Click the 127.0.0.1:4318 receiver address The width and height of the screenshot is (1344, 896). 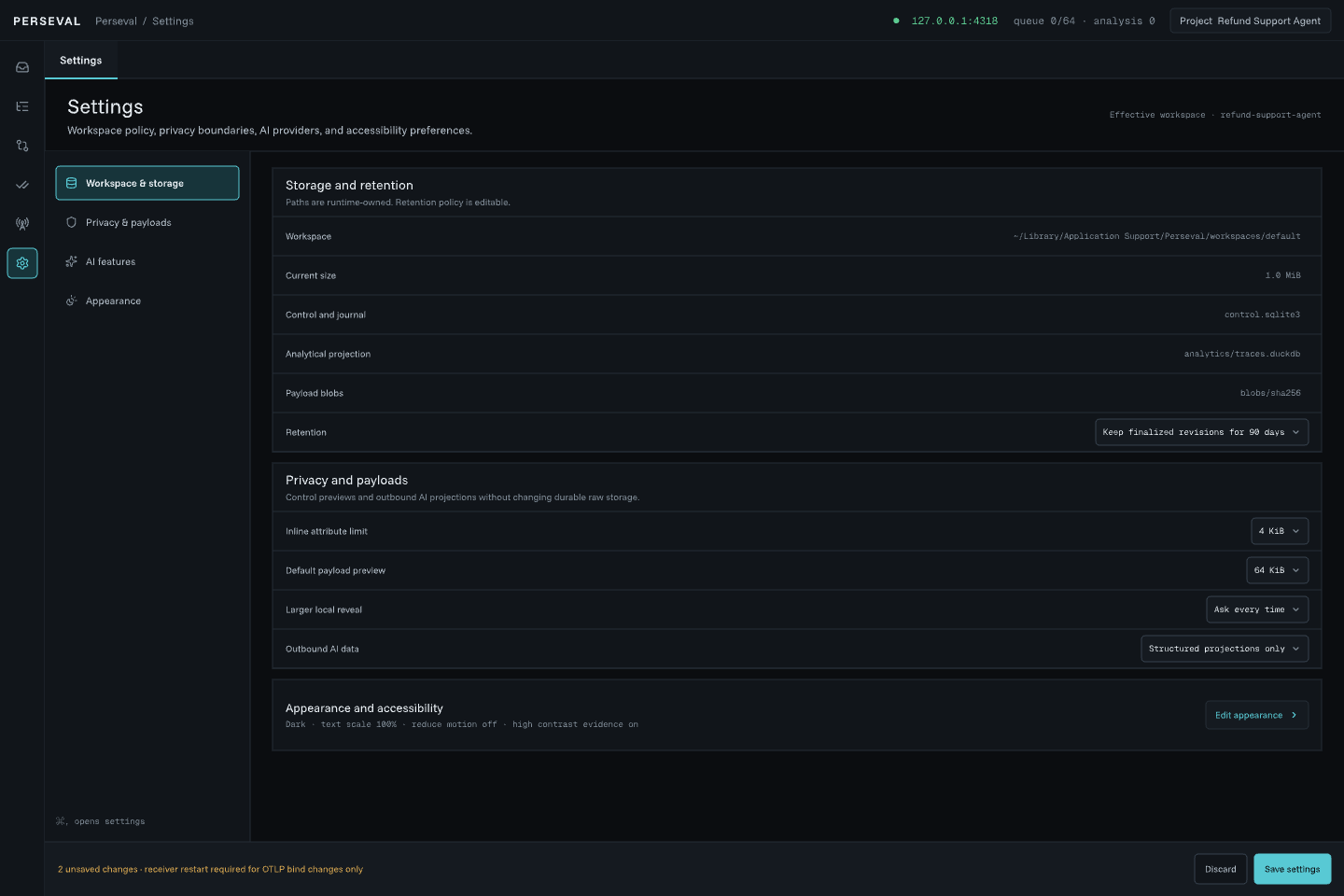coord(954,21)
